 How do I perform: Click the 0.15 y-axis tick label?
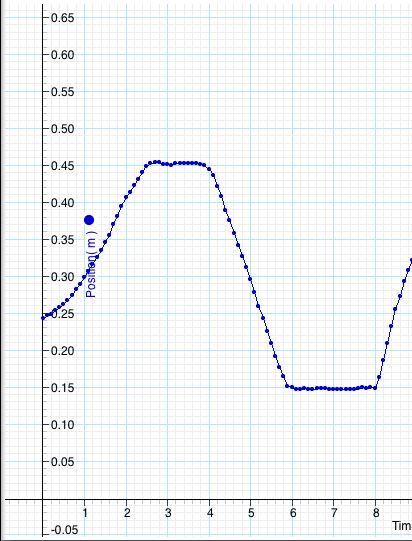coord(62,388)
